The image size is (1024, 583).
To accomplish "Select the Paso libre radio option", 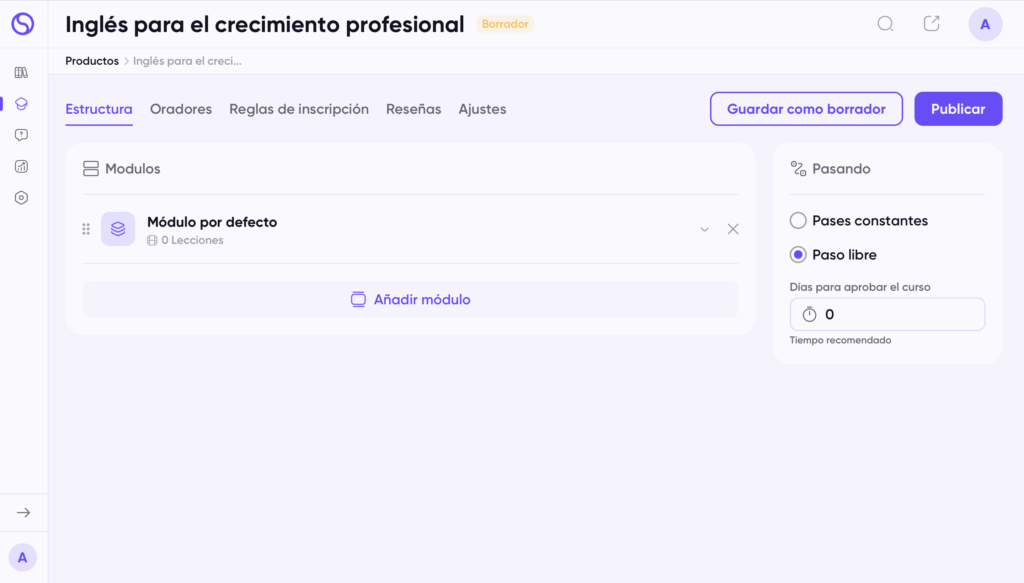I will point(798,255).
